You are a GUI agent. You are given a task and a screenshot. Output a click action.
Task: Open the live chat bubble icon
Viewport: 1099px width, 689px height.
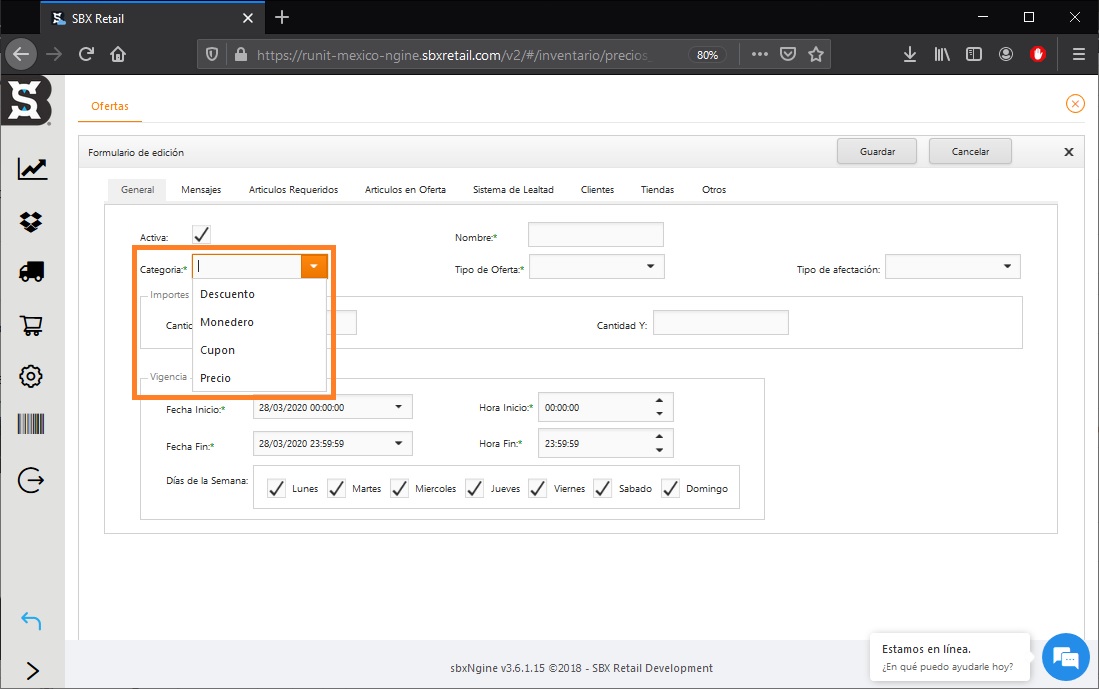(1065, 657)
